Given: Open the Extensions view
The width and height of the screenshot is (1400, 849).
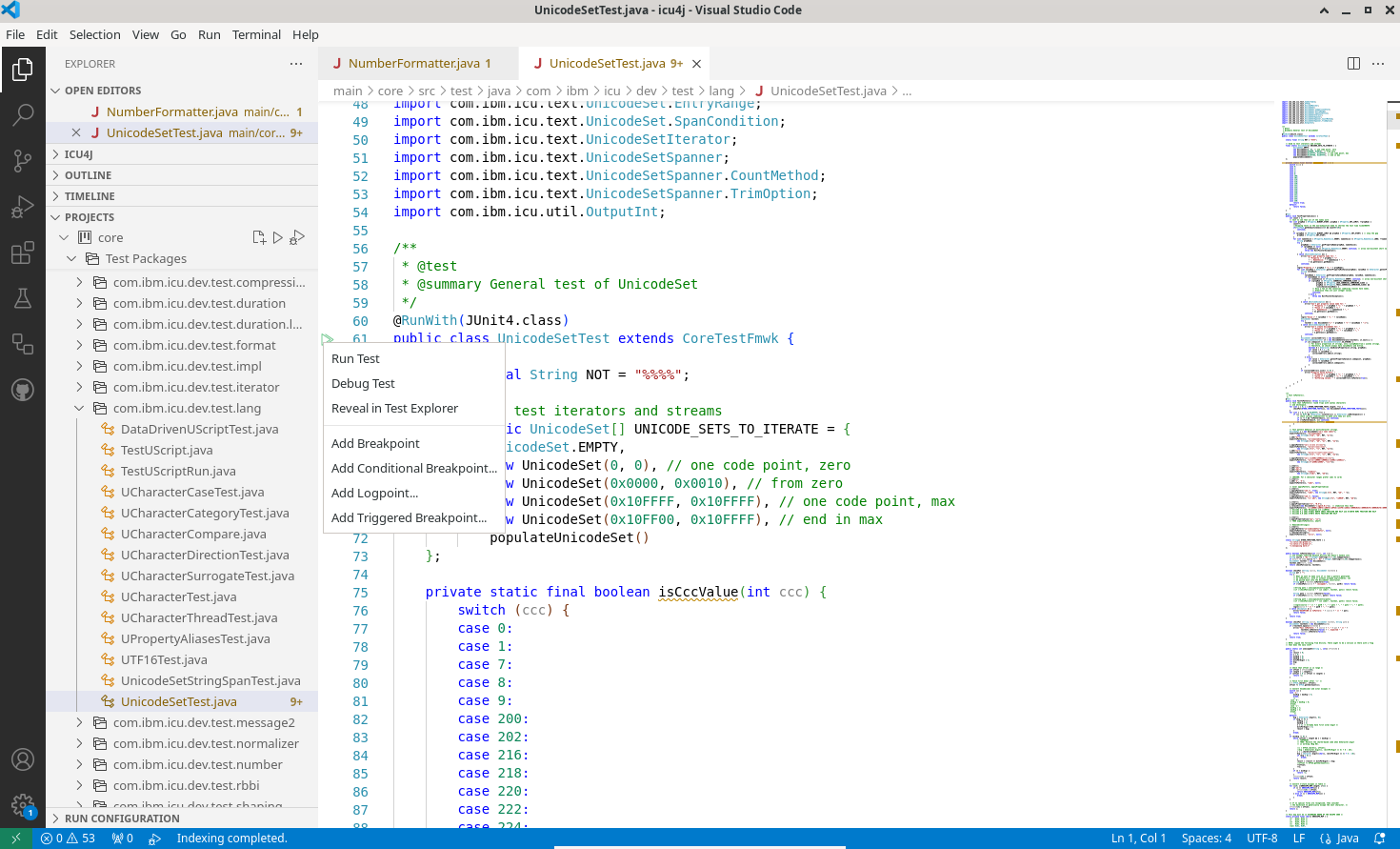Looking at the screenshot, I should pos(23,253).
